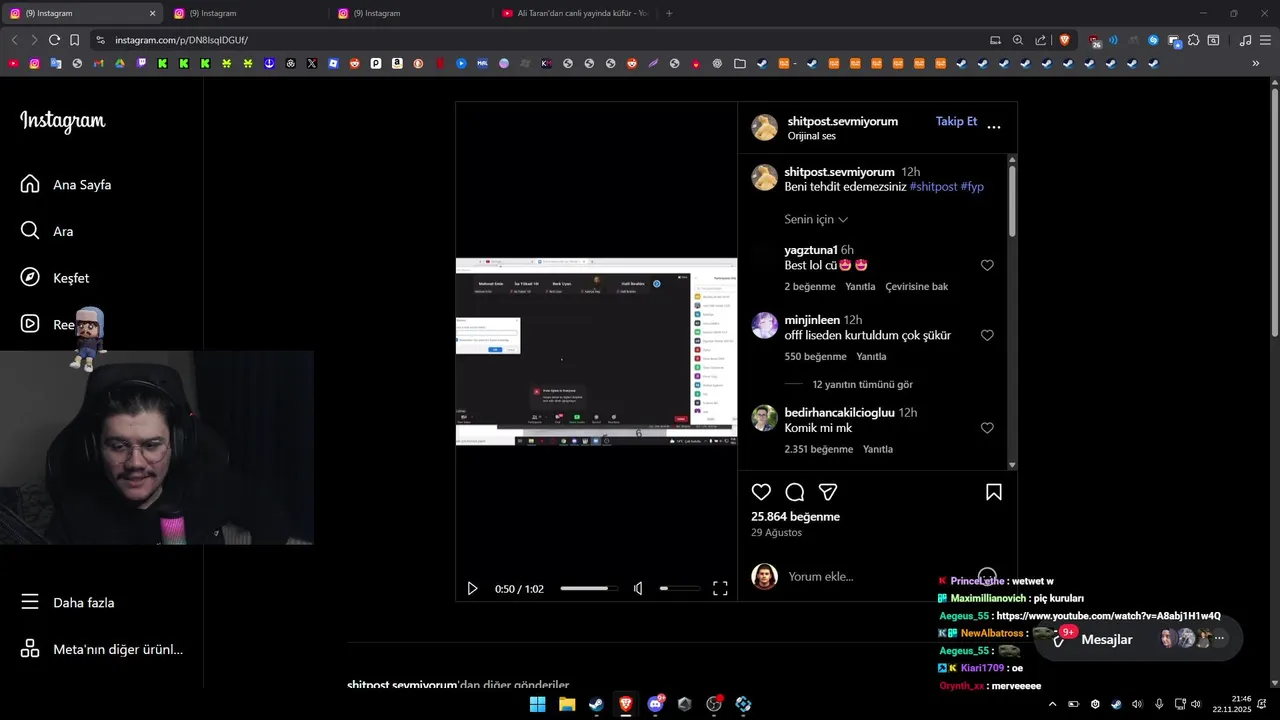The image size is (1280, 720).
Task: Reply to the bedirhancakilcioglu comment
Action: click(878, 449)
